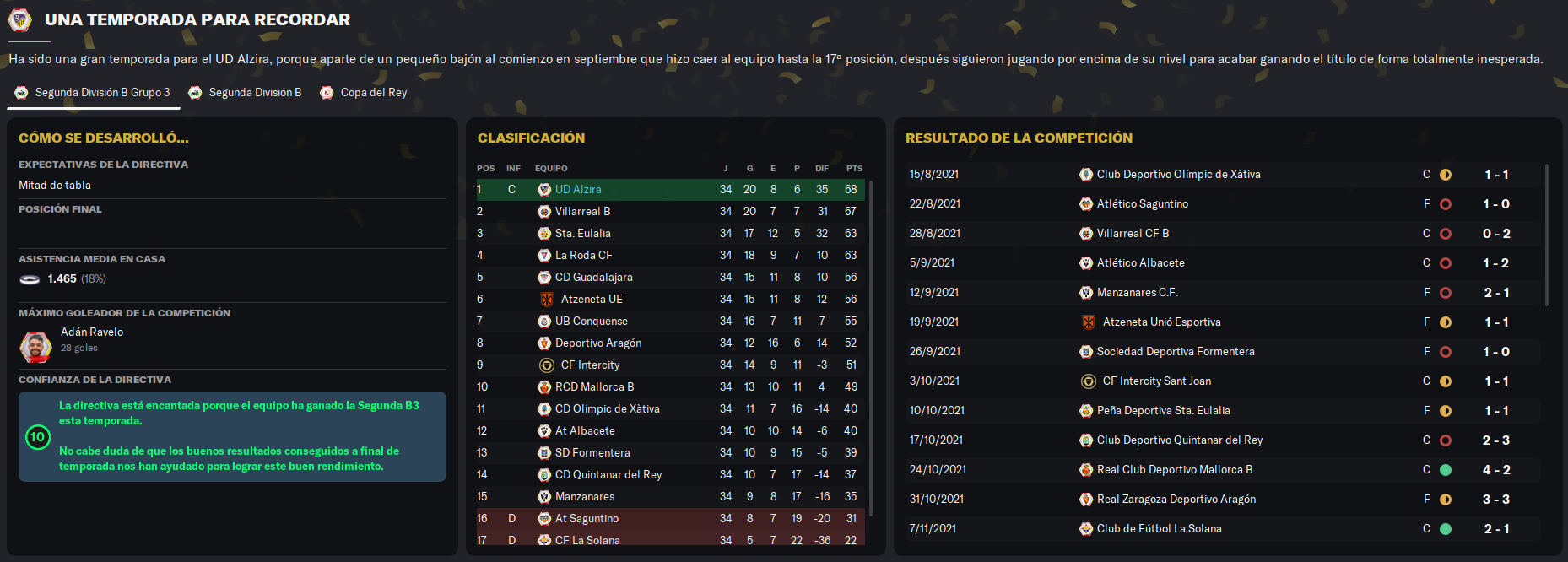Screen dimensions: 1568x562
Task: Open UD Alzira team link in standings
Action: coord(578,189)
